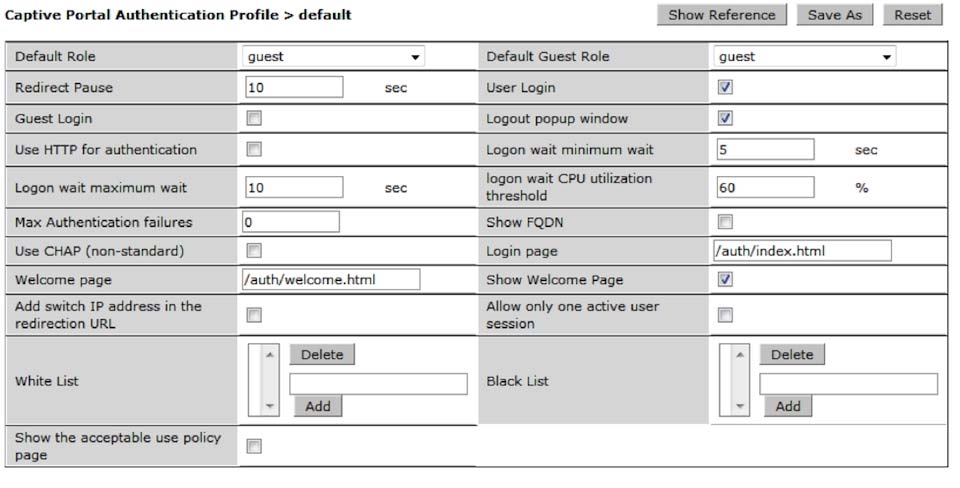Focus the Redirect Pause input field
The width and height of the screenshot is (960, 488).
pos(294,87)
